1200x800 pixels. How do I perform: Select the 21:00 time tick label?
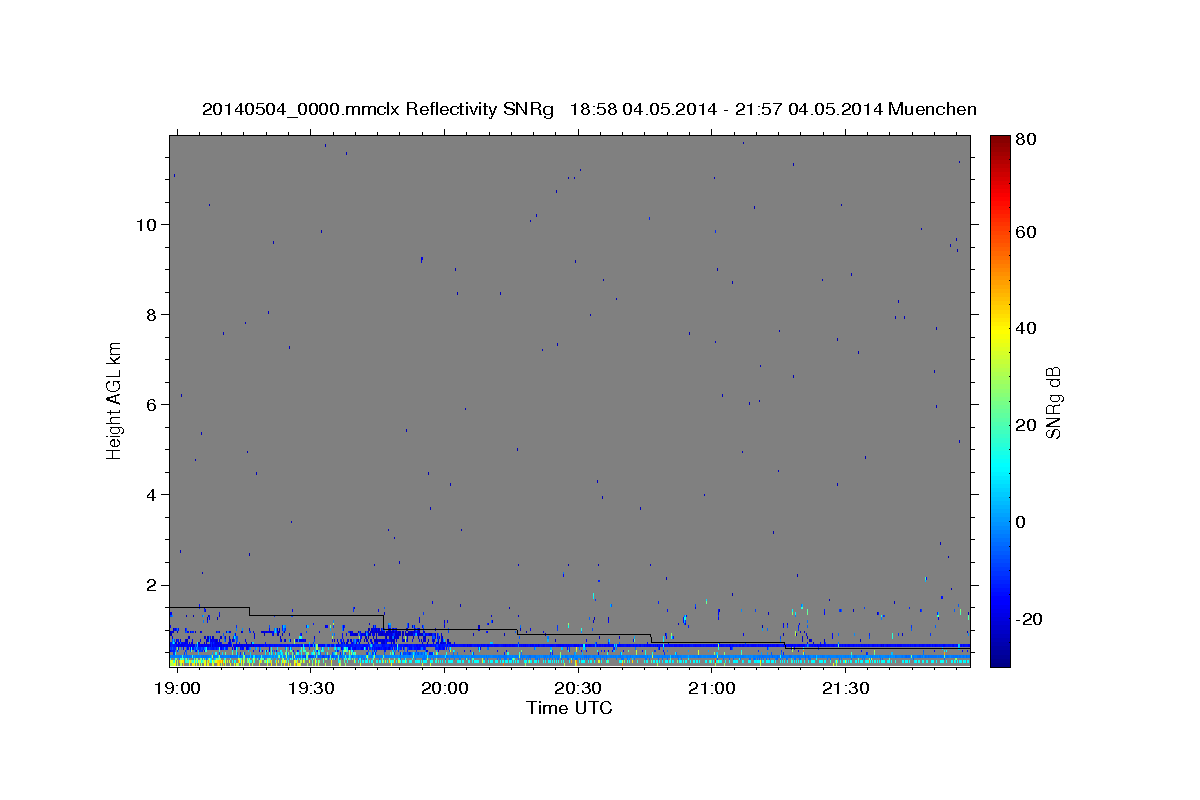(x=711, y=688)
